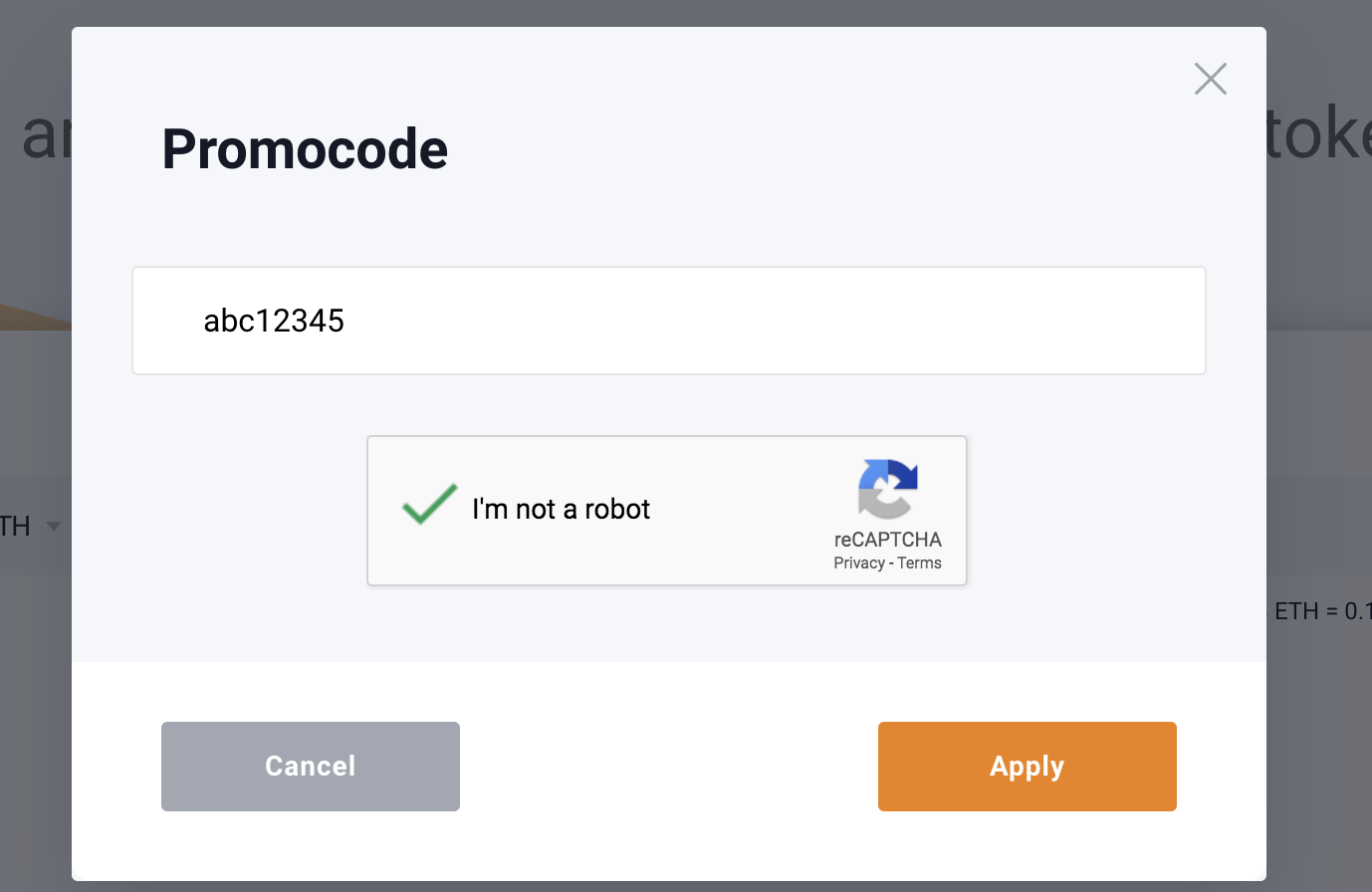Viewport: 1372px width, 892px height.
Task: Dismiss the dialog via the dimmed overlay below it
Action: tap(686, 886)
